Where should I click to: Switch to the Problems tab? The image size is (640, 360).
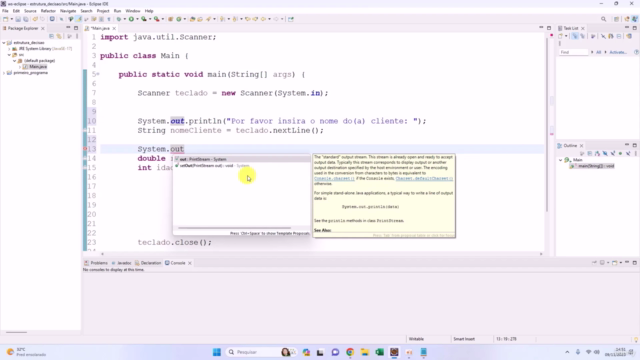[x=96, y=263]
